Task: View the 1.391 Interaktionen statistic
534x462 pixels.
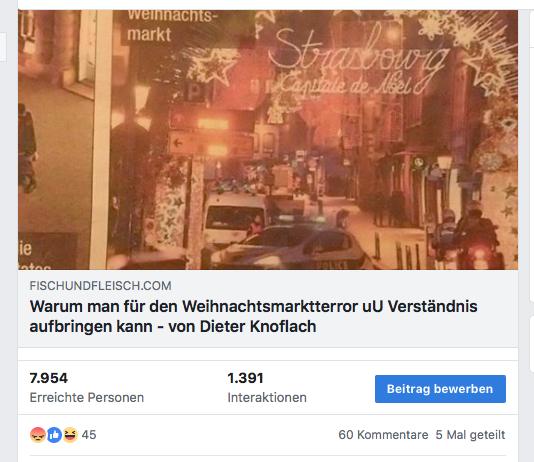Action: pyautogui.click(x=267, y=387)
